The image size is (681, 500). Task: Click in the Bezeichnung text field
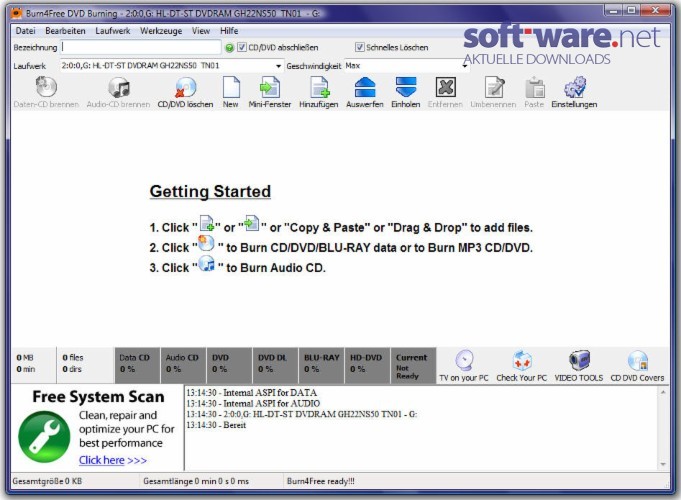[x=141, y=47]
